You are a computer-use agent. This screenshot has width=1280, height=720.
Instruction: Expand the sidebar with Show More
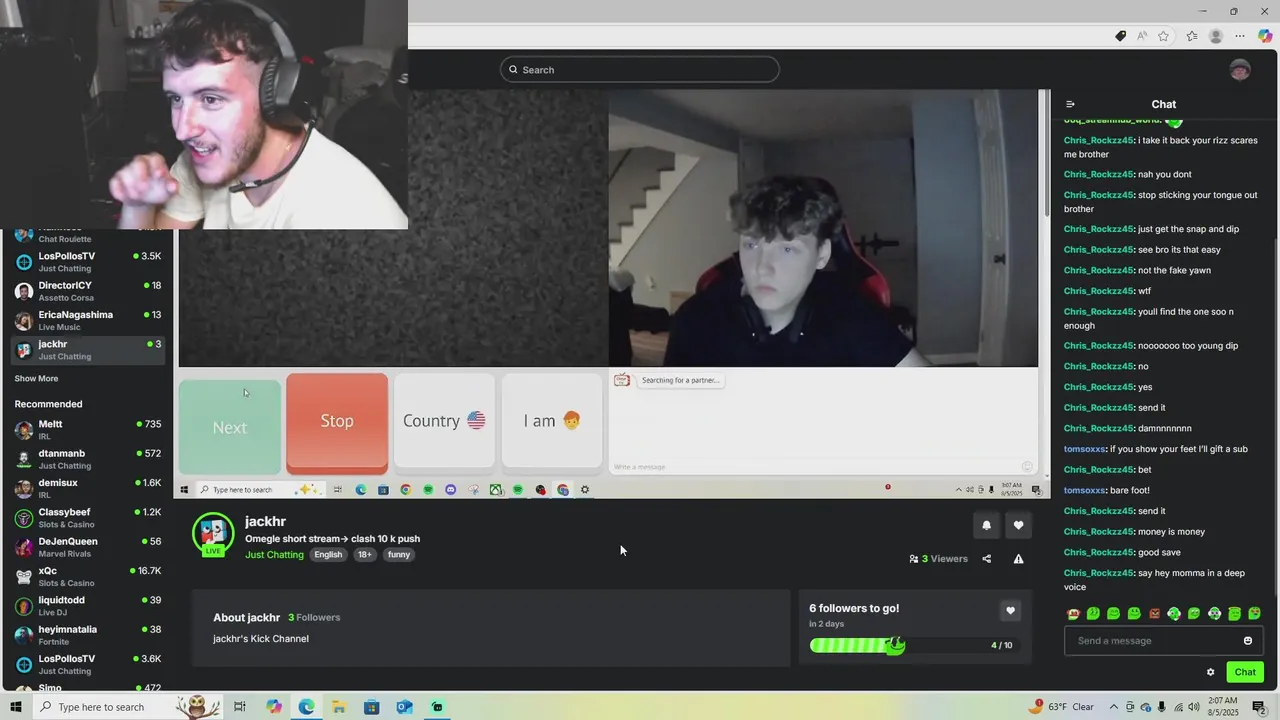coord(36,379)
